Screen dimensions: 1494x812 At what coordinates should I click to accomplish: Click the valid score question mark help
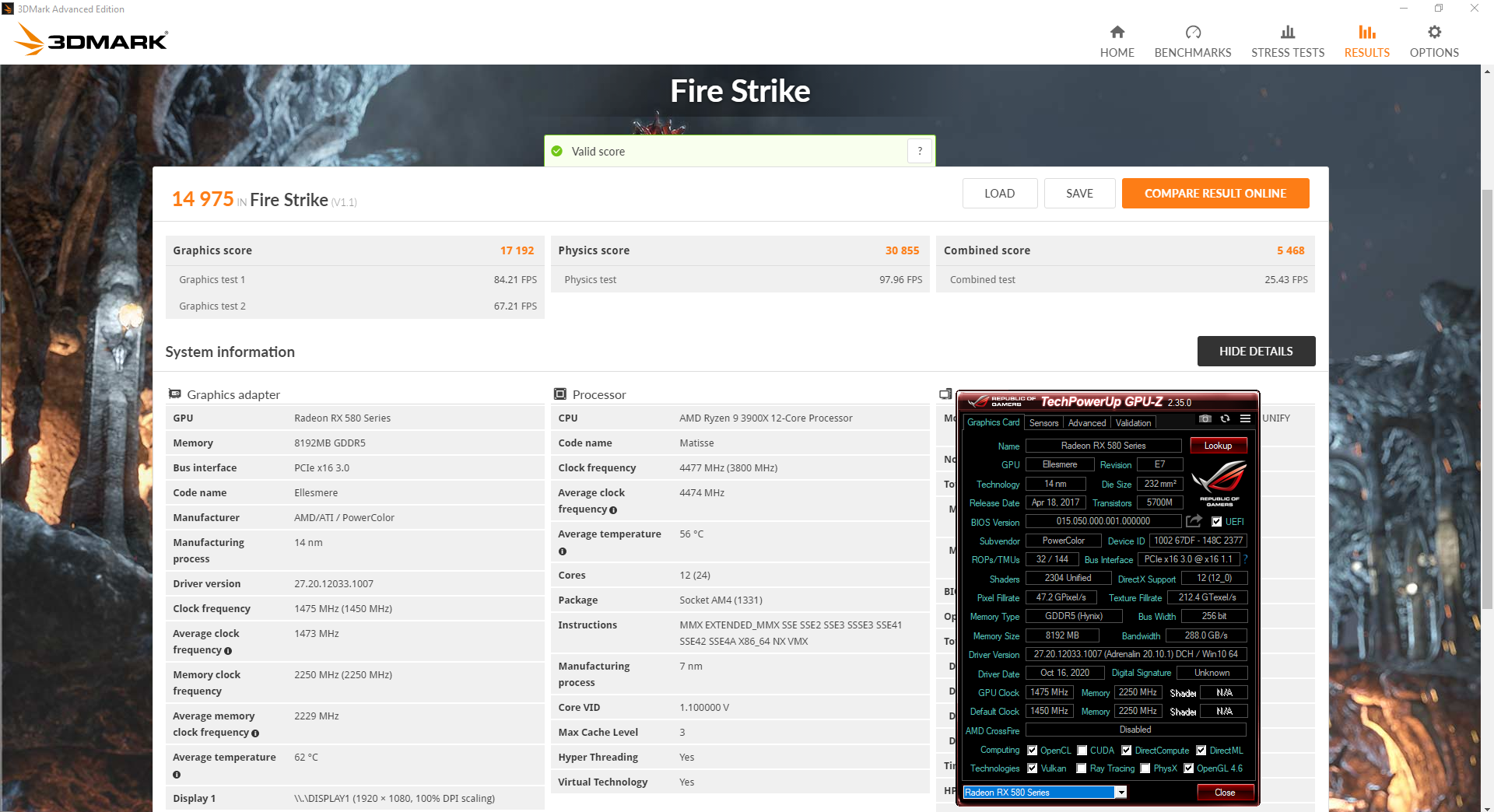tap(920, 151)
